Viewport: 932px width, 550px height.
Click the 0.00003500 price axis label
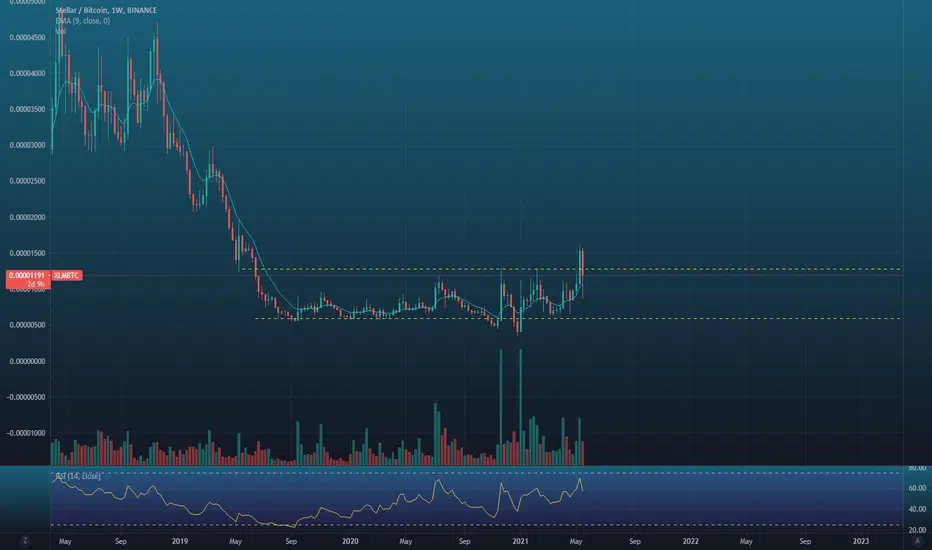click(27, 109)
